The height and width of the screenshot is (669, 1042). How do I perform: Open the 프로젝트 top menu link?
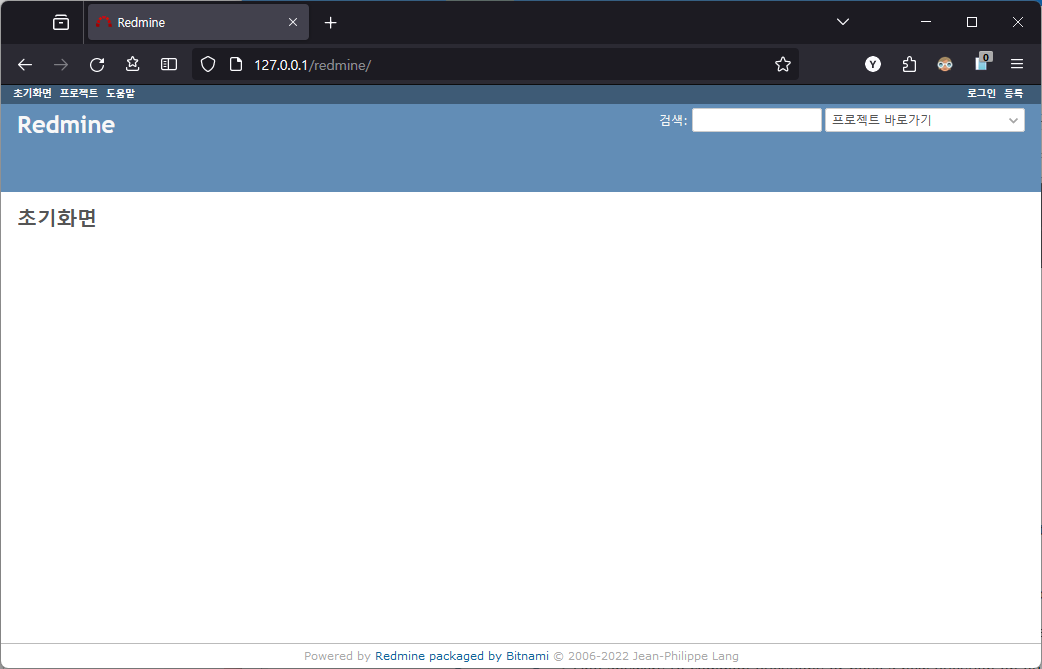pyautogui.click(x=78, y=94)
